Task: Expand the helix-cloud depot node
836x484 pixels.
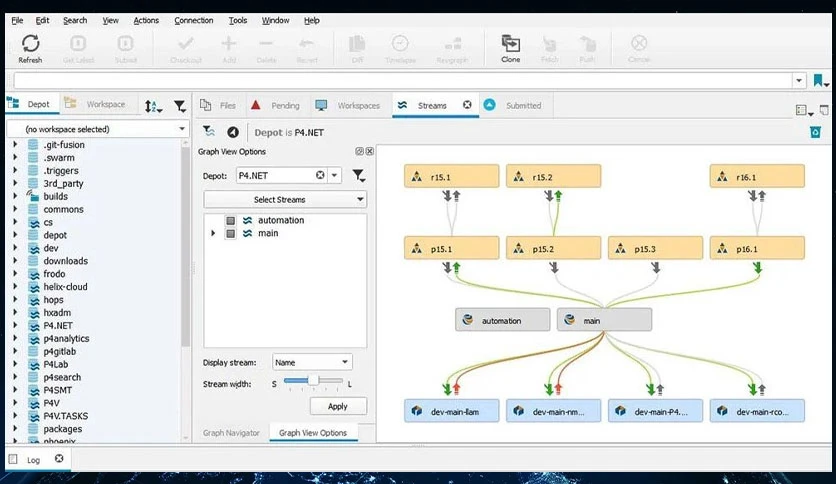Action: coord(15,286)
